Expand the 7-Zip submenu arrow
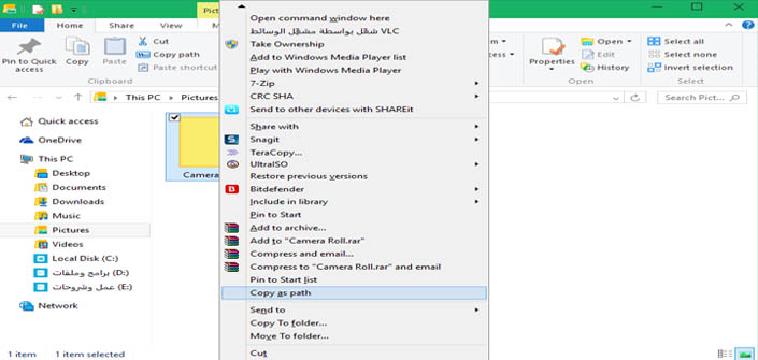The image size is (758, 360). (476, 84)
